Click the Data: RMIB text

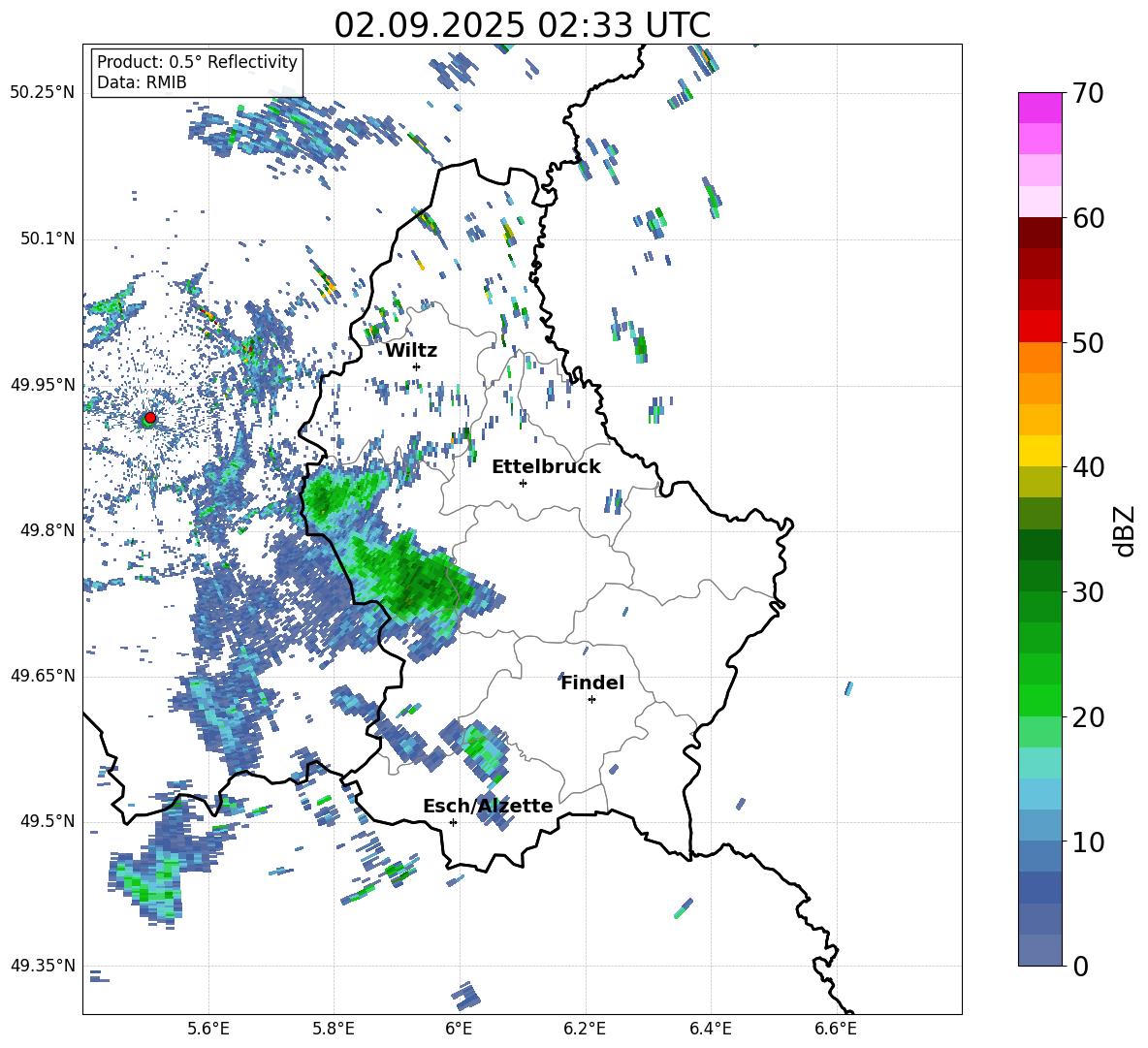[142, 82]
